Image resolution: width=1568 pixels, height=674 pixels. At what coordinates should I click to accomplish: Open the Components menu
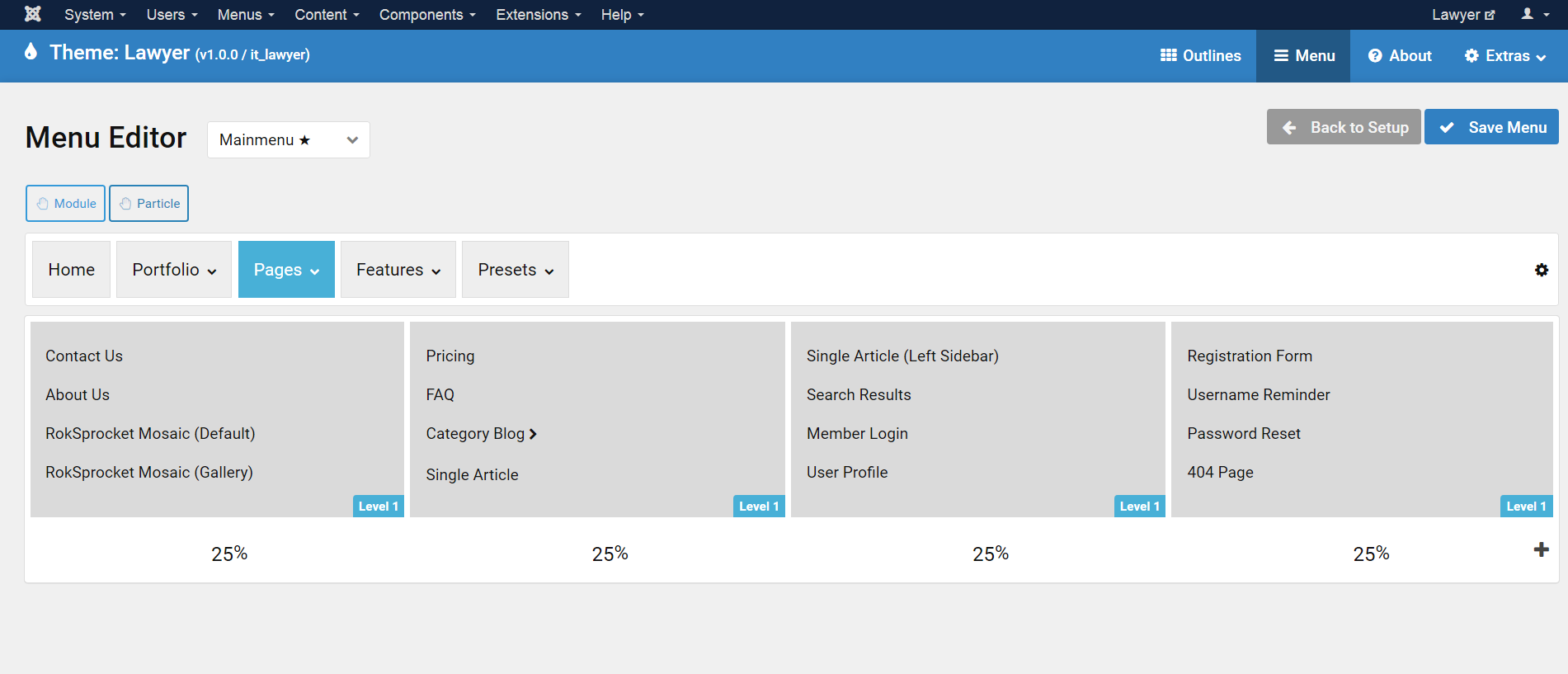click(x=426, y=15)
